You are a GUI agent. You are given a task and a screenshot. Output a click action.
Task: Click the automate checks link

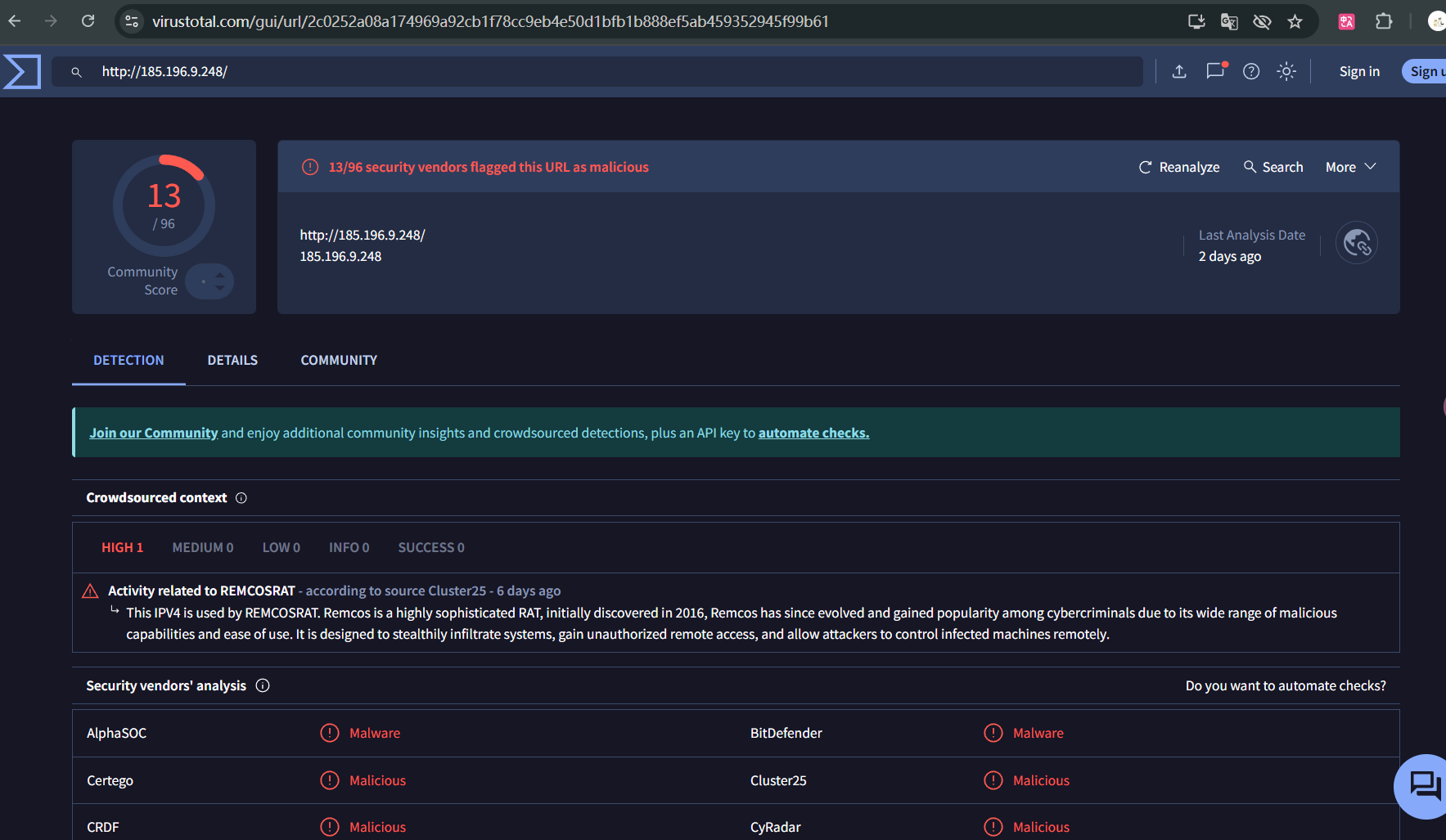pyautogui.click(x=813, y=433)
